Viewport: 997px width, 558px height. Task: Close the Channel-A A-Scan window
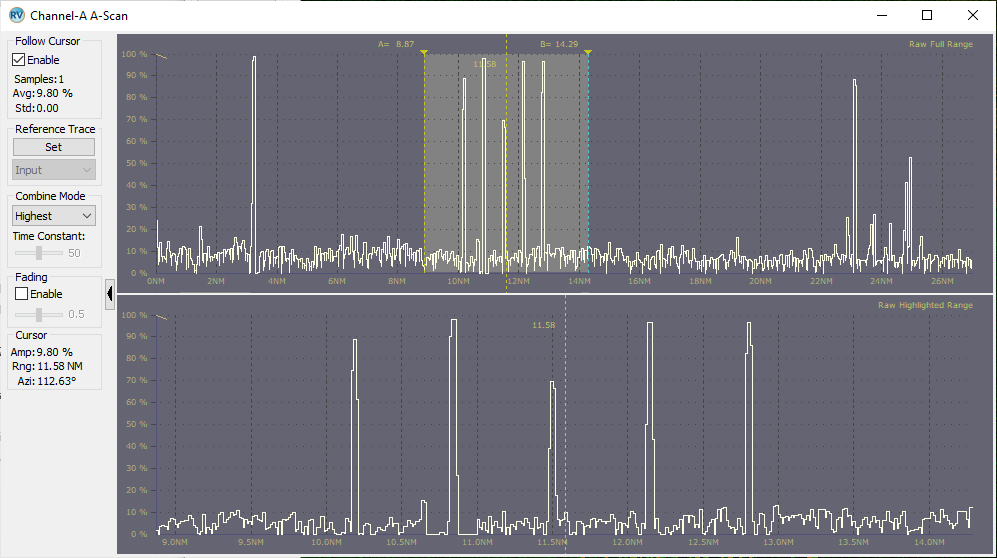pos(972,16)
